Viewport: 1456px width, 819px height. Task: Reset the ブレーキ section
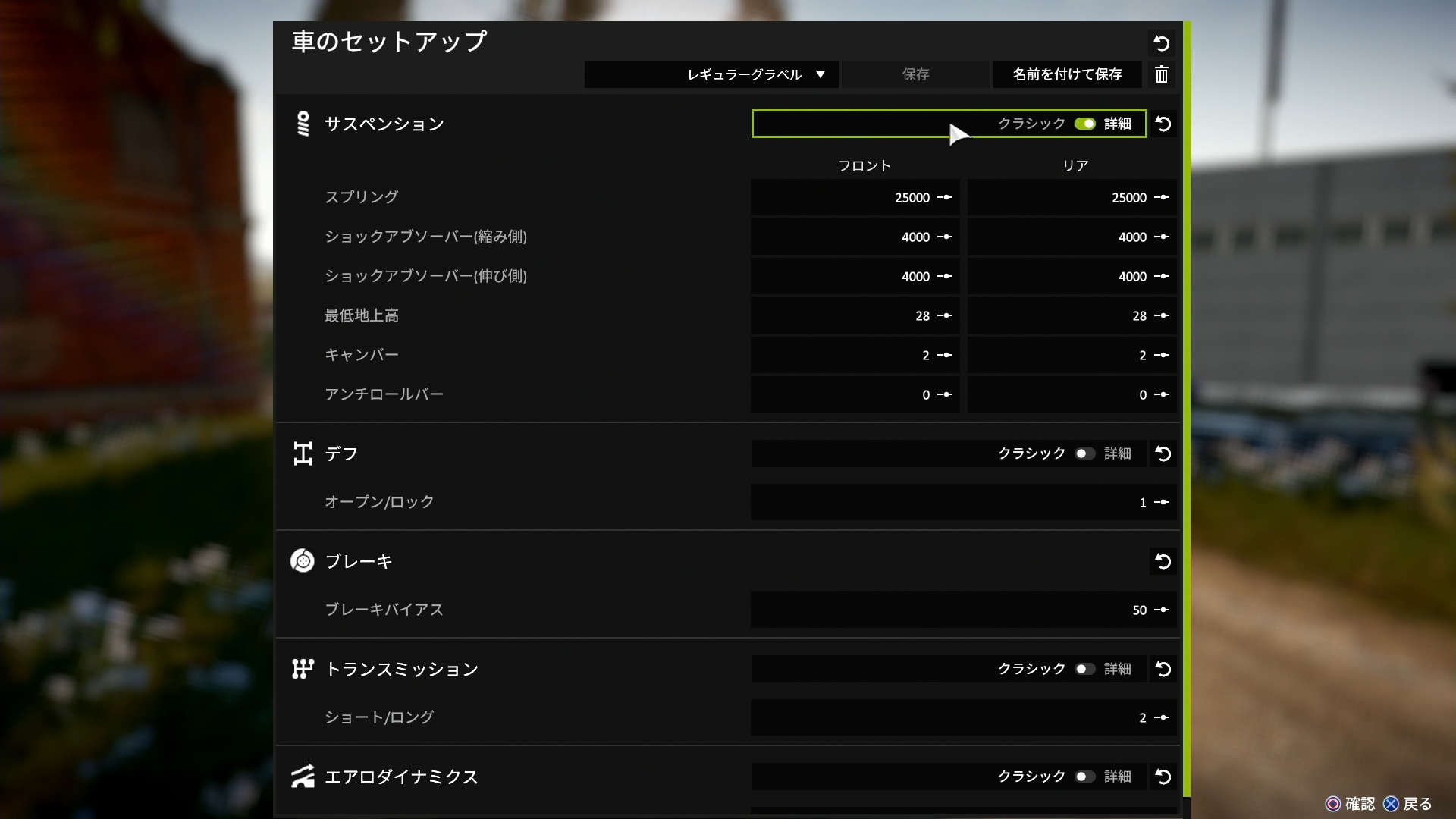[1163, 561]
